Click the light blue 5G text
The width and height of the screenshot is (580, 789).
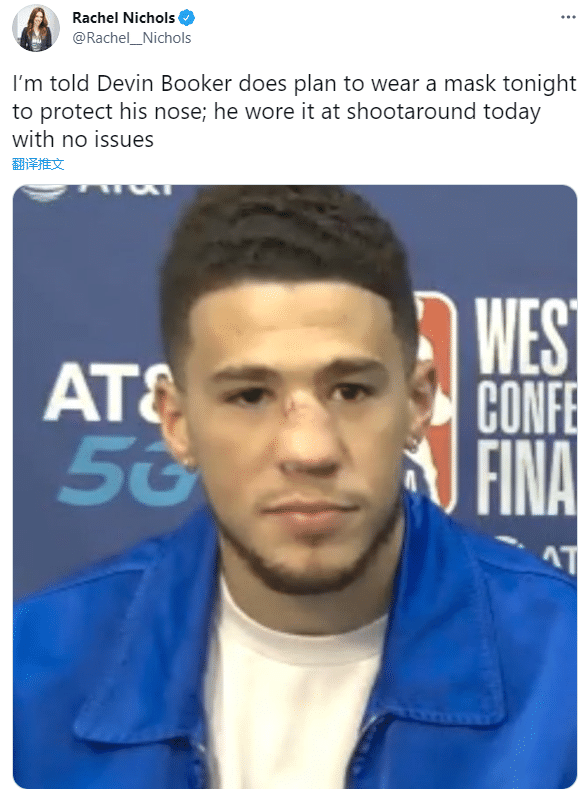coord(127,471)
